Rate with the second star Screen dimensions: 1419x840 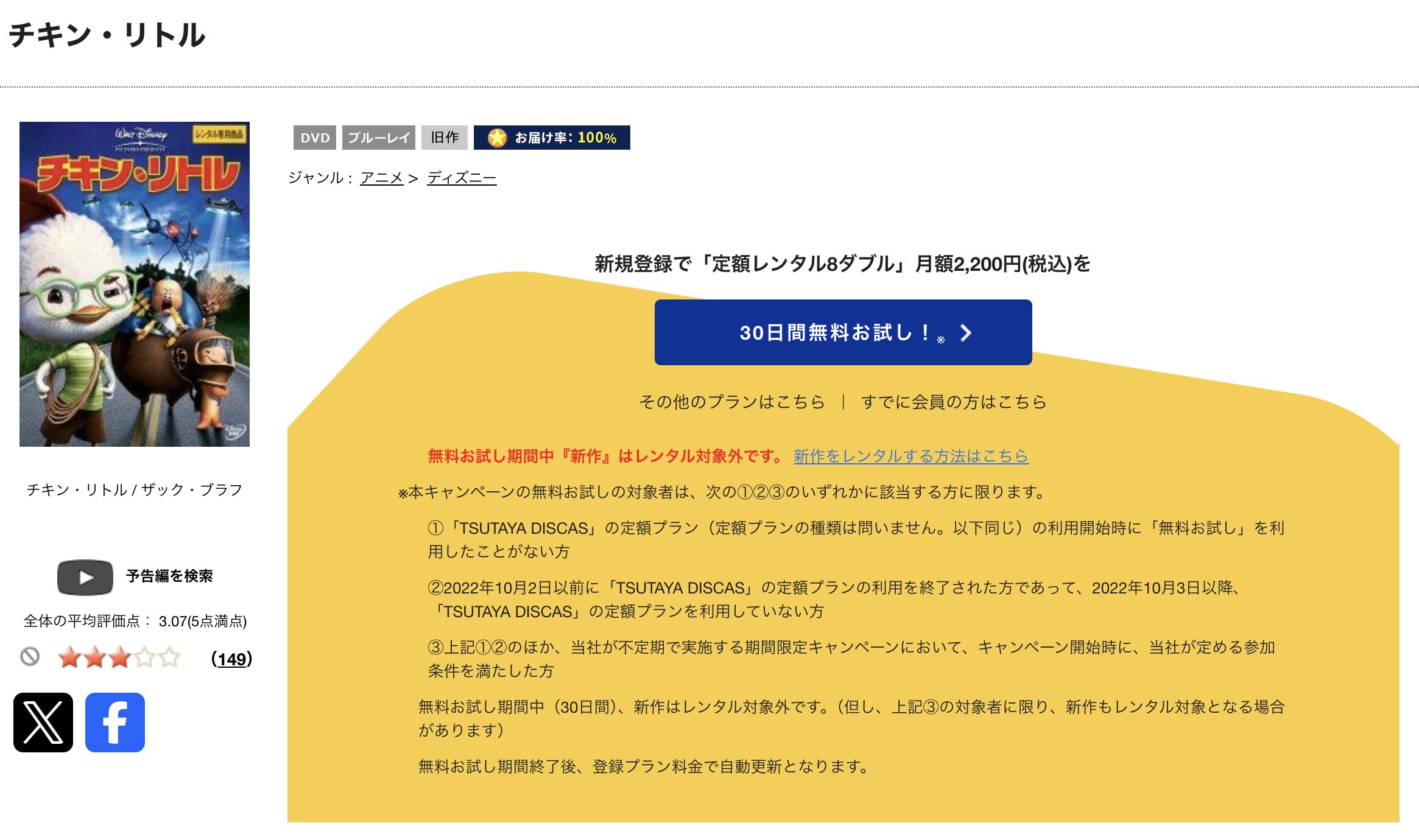tap(95, 658)
